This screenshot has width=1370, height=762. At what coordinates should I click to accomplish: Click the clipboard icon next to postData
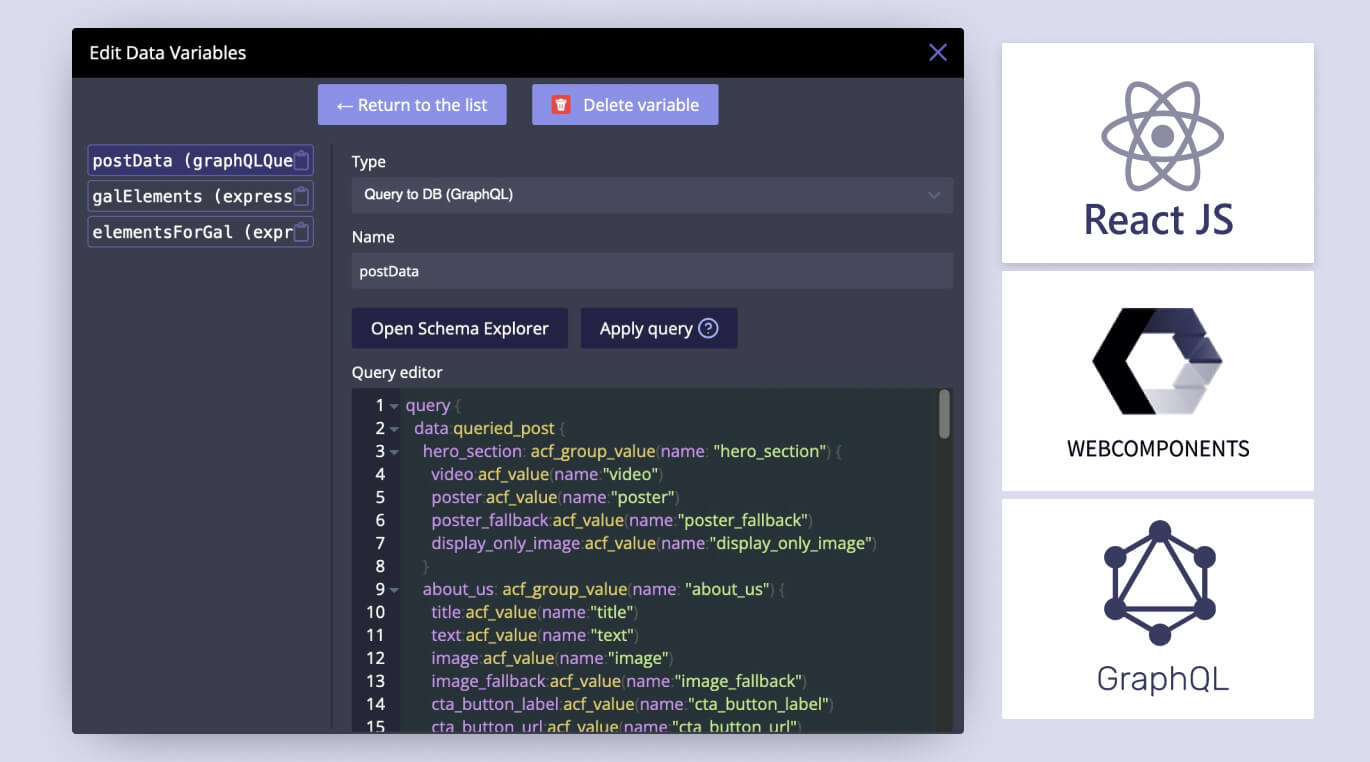[x=301, y=161]
